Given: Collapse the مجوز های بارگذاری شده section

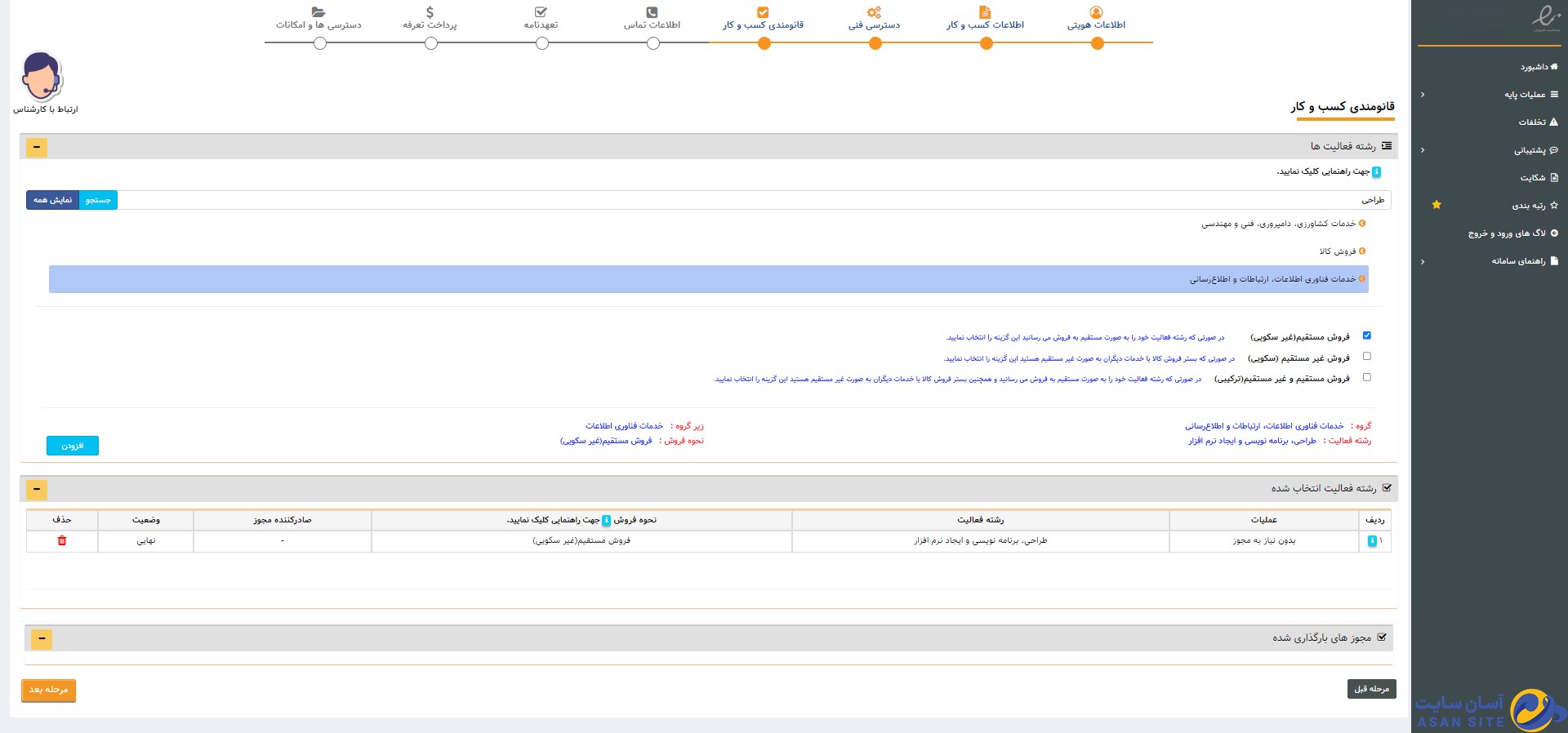Looking at the screenshot, I should point(42,639).
